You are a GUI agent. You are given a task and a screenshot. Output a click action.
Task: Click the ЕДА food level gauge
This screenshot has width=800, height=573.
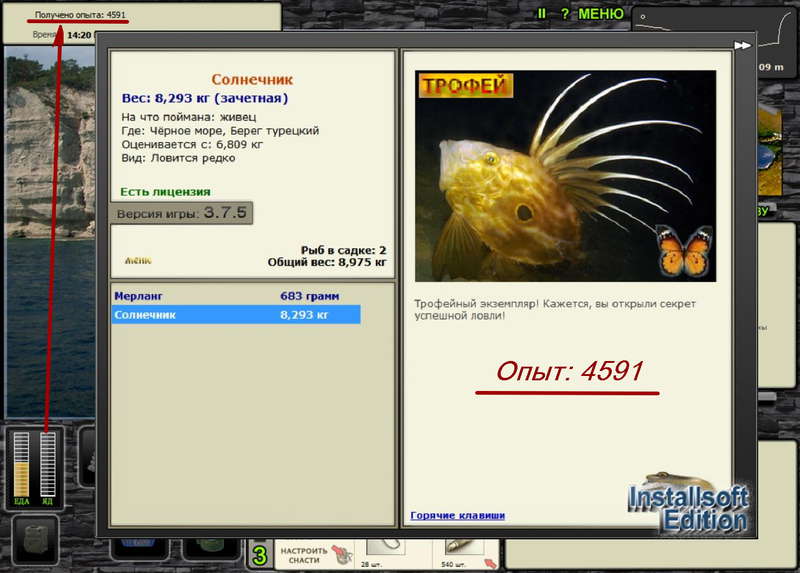(x=21, y=467)
